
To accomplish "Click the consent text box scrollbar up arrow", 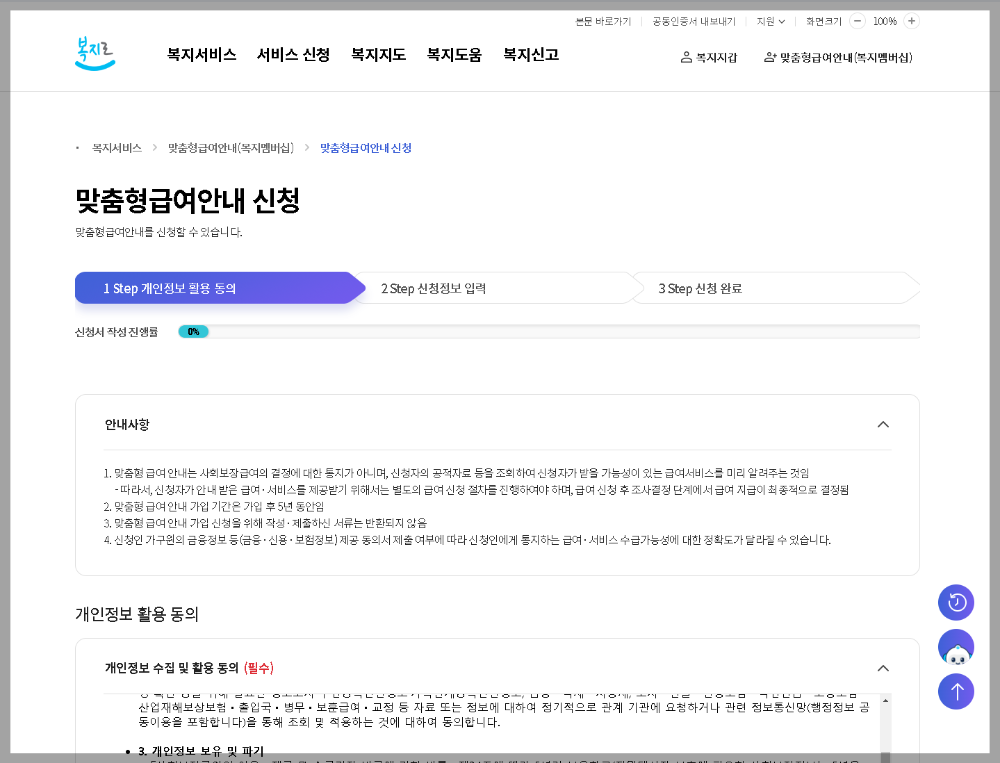I will (885, 701).
